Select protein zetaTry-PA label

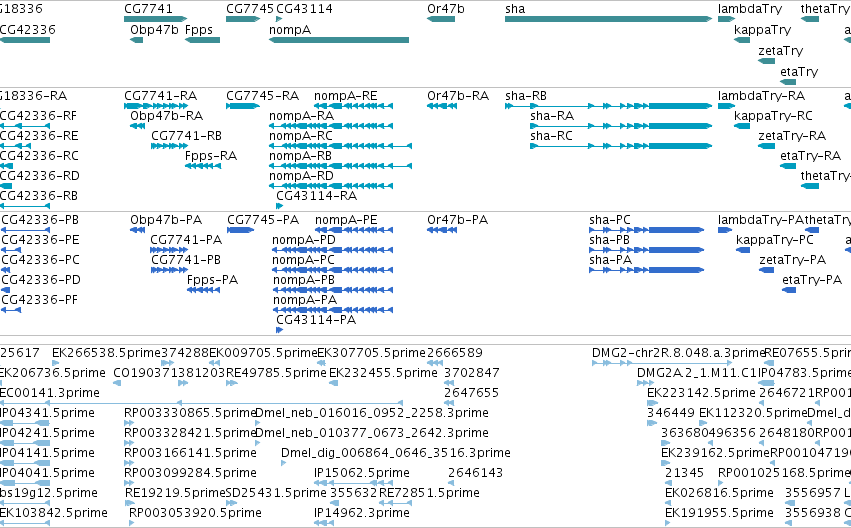point(792,260)
